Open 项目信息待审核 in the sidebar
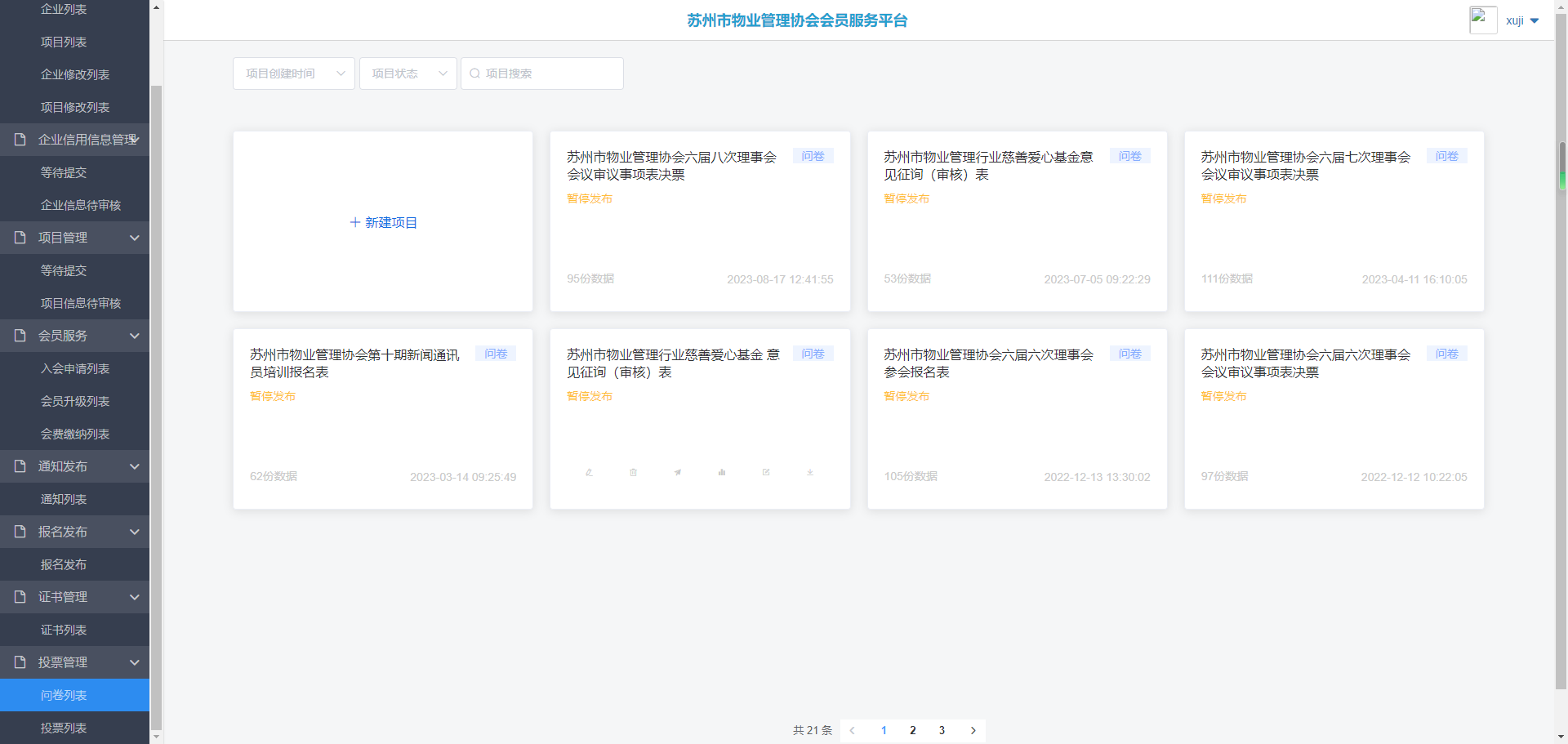The height and width of the screenshot is (744, 1568). point(74,303)
